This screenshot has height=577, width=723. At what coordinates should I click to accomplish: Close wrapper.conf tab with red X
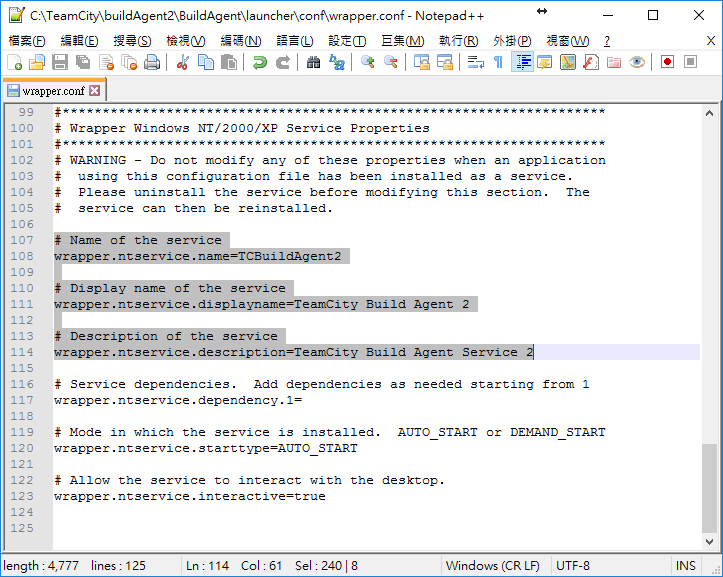pyautogui.click(x=94, y=90)
